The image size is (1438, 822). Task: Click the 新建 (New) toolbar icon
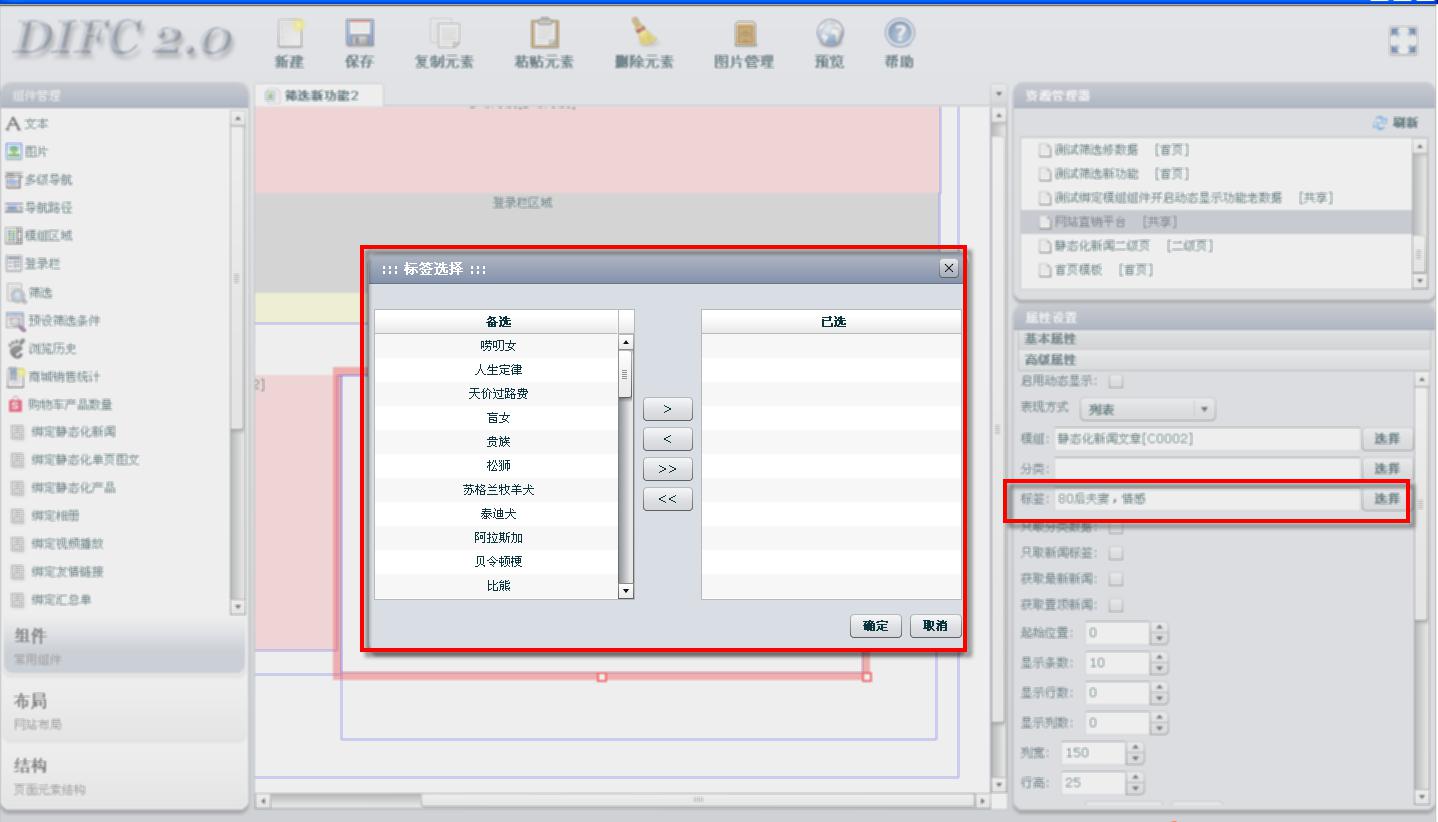click(289, 36)
